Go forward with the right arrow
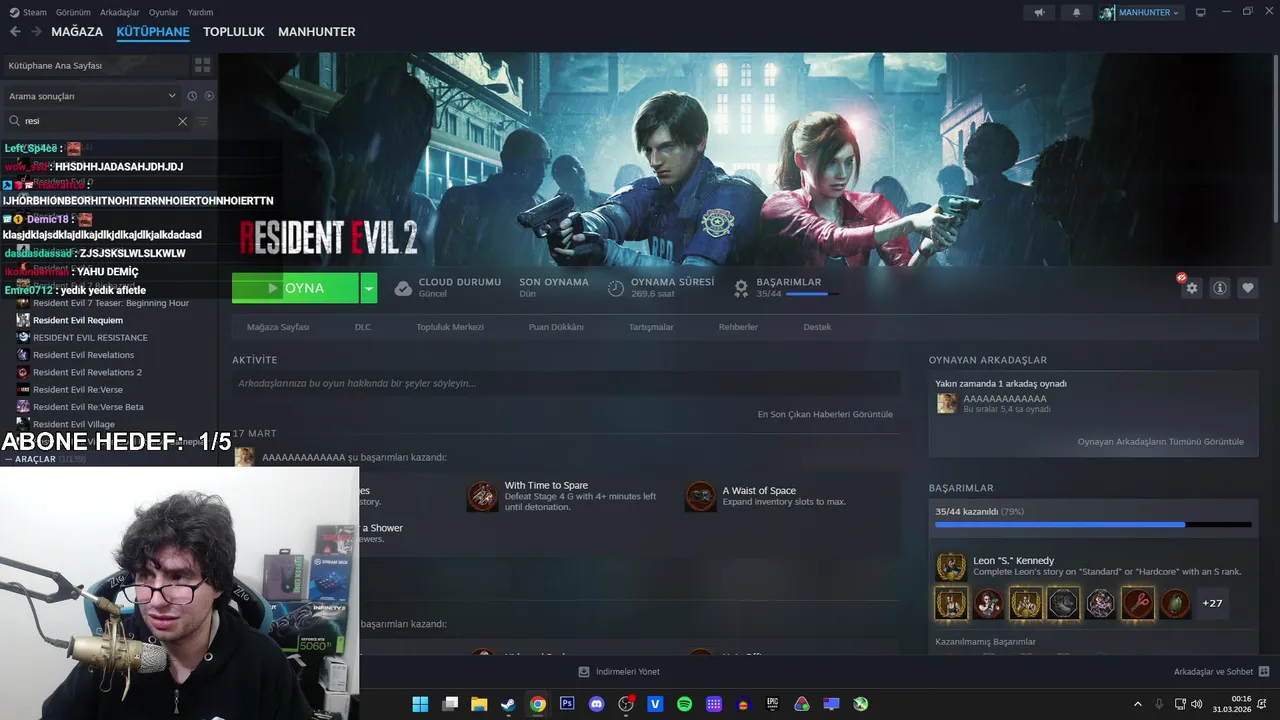Viewport: 1280px width, 720px height. pyautogui.click(x=36, y=32)
